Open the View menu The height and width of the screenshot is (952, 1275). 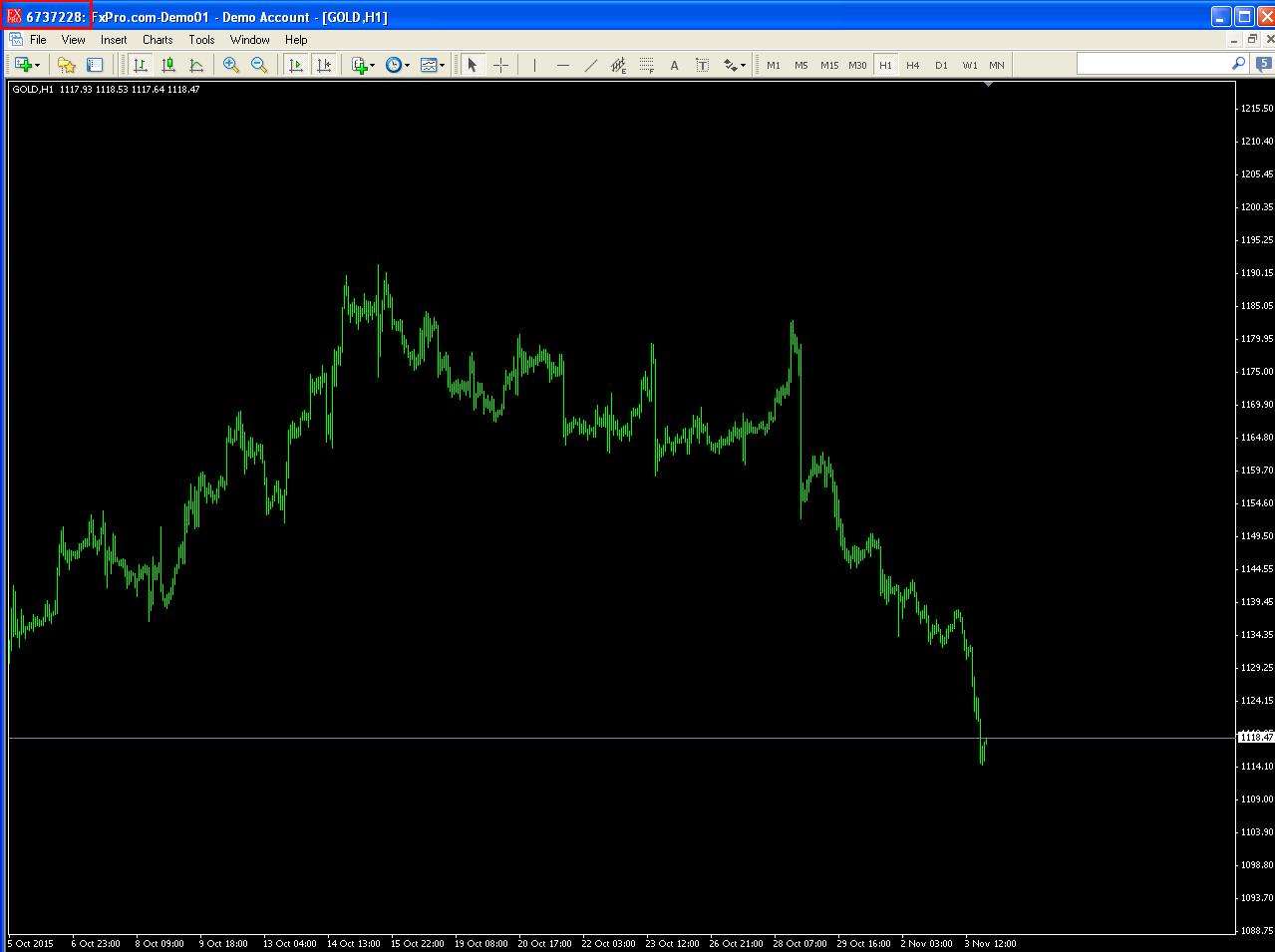[74, 40]
